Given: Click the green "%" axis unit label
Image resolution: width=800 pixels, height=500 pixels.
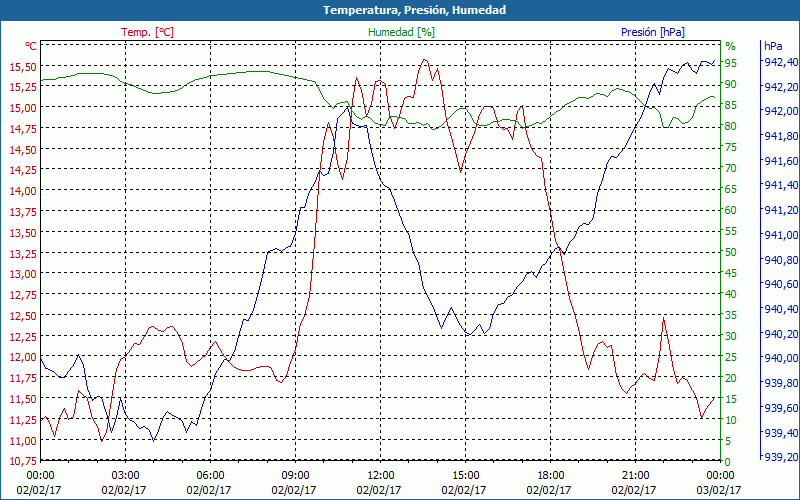Looking at the screenshot, I should 731,46.
